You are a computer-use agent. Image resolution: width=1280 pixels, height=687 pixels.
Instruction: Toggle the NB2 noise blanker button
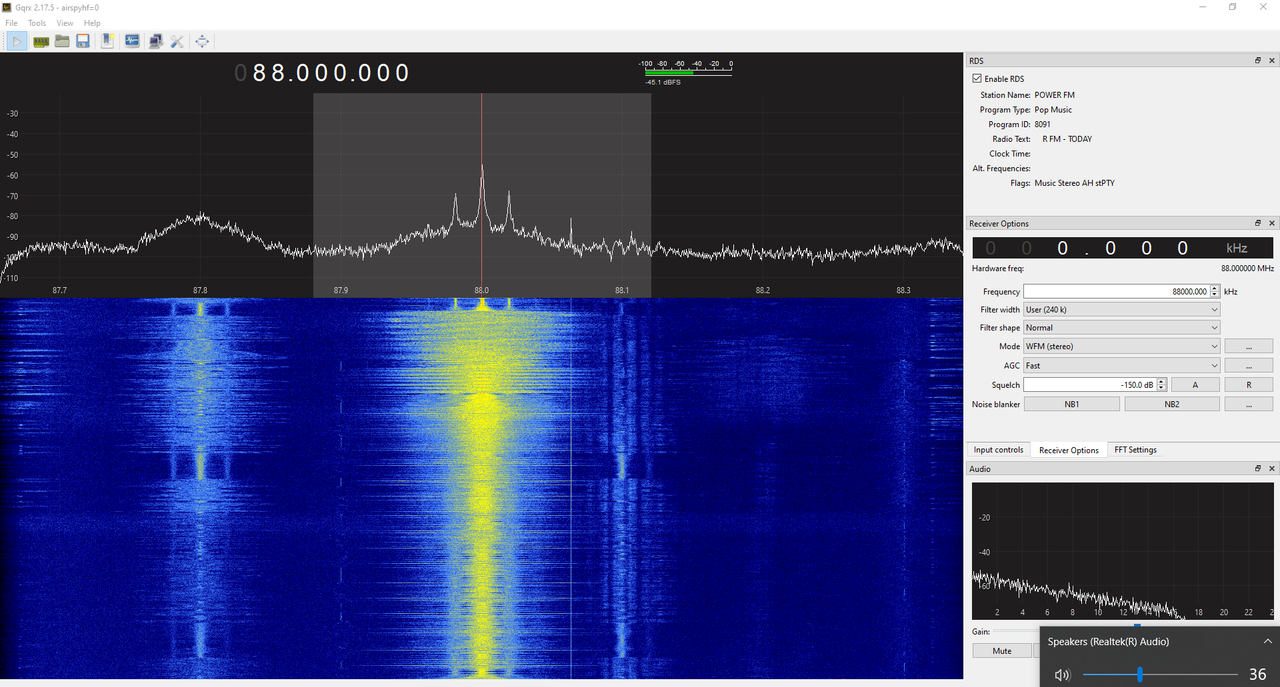(x=1171, y=404)
